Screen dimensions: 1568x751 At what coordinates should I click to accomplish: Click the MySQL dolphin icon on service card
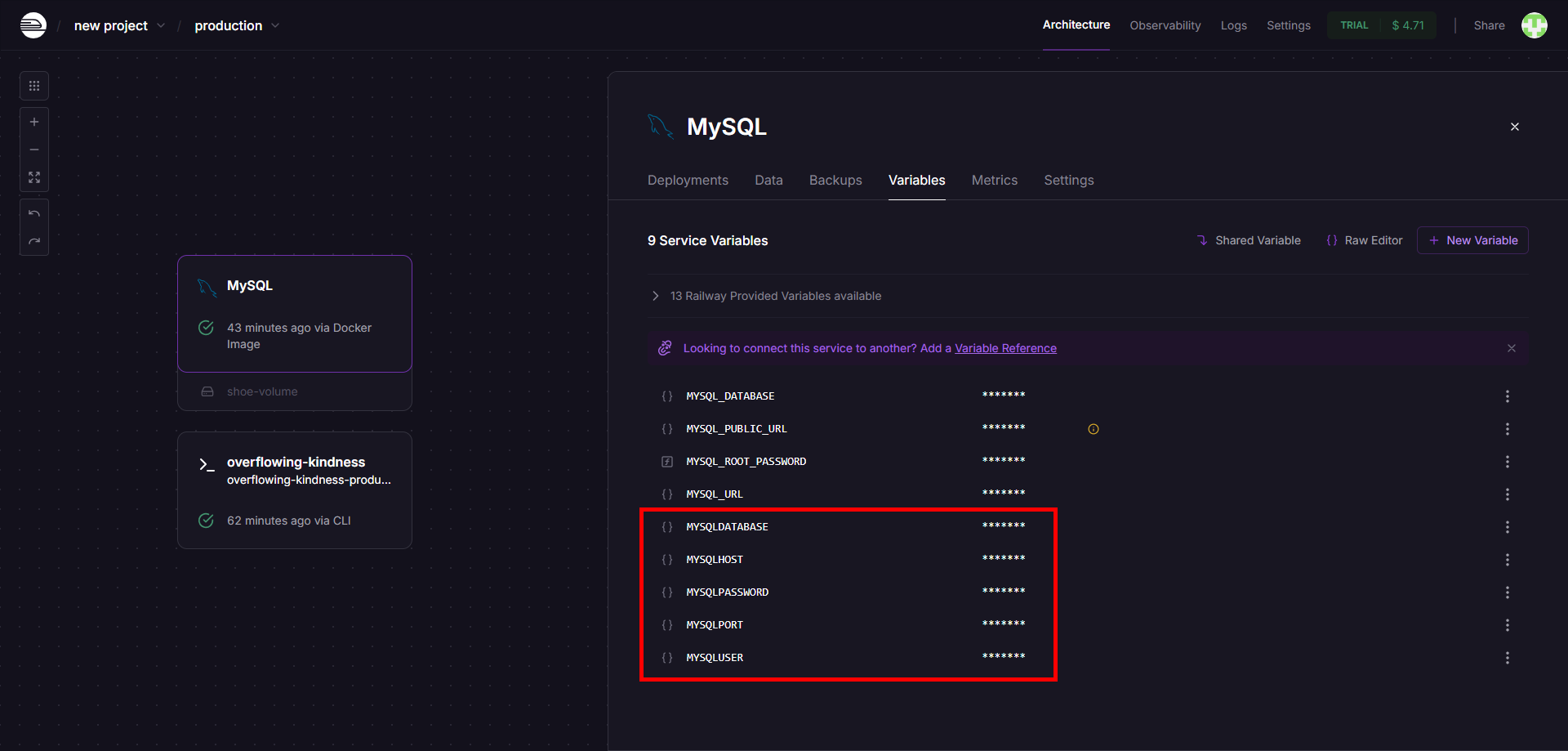click(x=207, y=287)
